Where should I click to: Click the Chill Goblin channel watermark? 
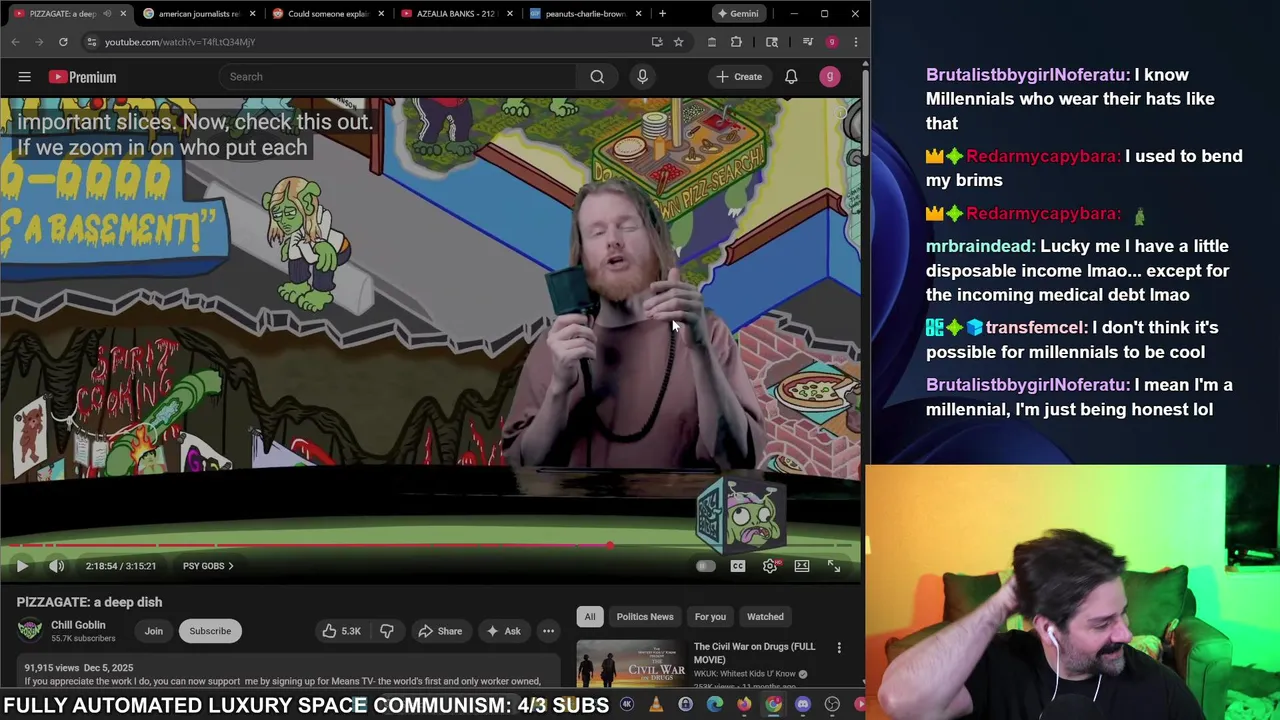[x=740, y=515]
